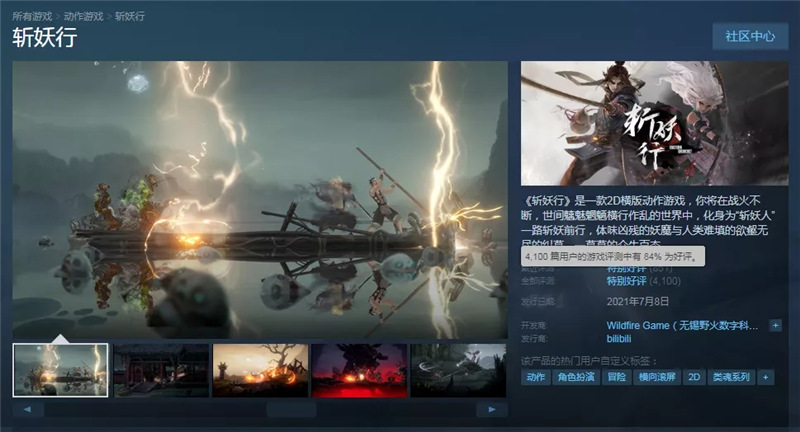Click the 发行商 label
The width and height of the screenshot is (800, 432).
click(x=534, y=339)
